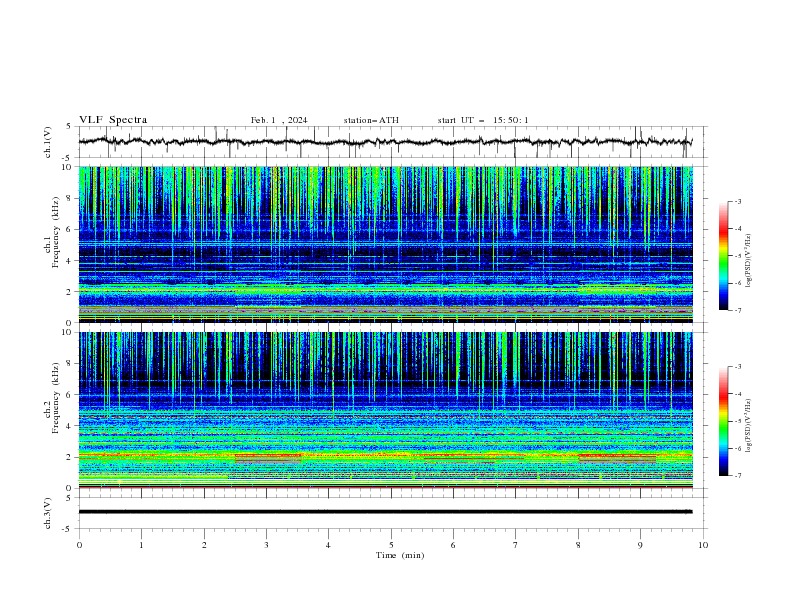Image resolution: width=792 pixels, height=612 pixels.
Task: Click the ch.1 spectrogram panel
Action: tap(386, 244)
